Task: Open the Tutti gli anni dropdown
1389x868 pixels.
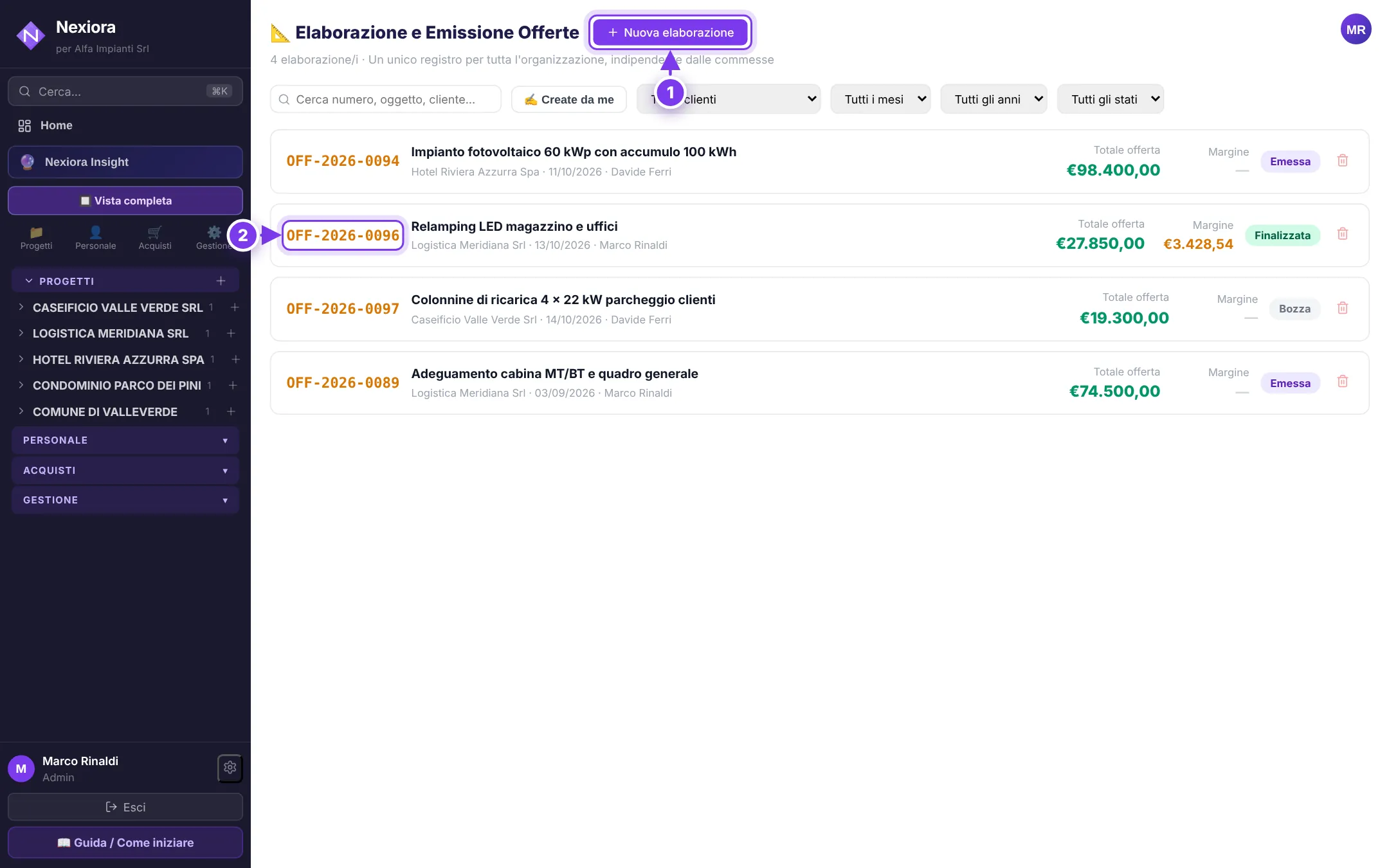Action: [x=994, y=99]
